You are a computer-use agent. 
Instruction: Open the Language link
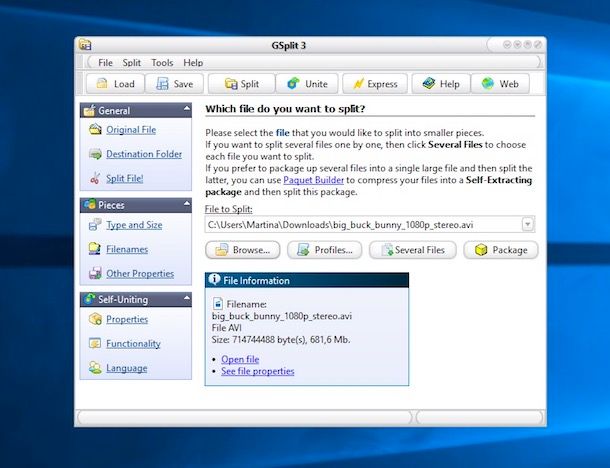[126, 368]
